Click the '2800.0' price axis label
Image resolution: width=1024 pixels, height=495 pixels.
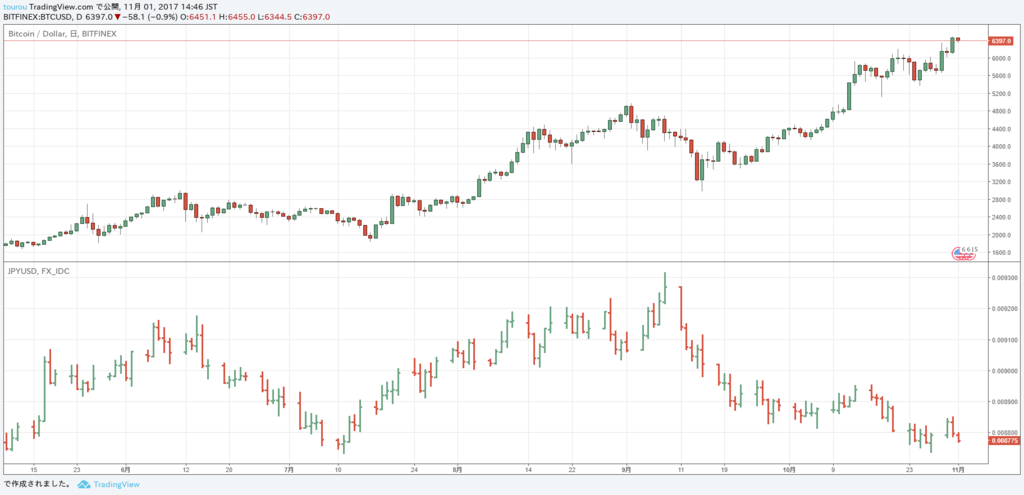[x=1002, y=199]
